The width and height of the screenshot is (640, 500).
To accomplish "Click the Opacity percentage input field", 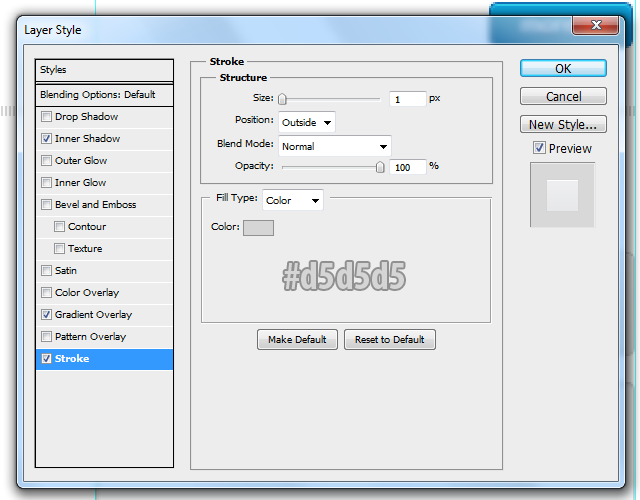I will (x=408, y=167).
